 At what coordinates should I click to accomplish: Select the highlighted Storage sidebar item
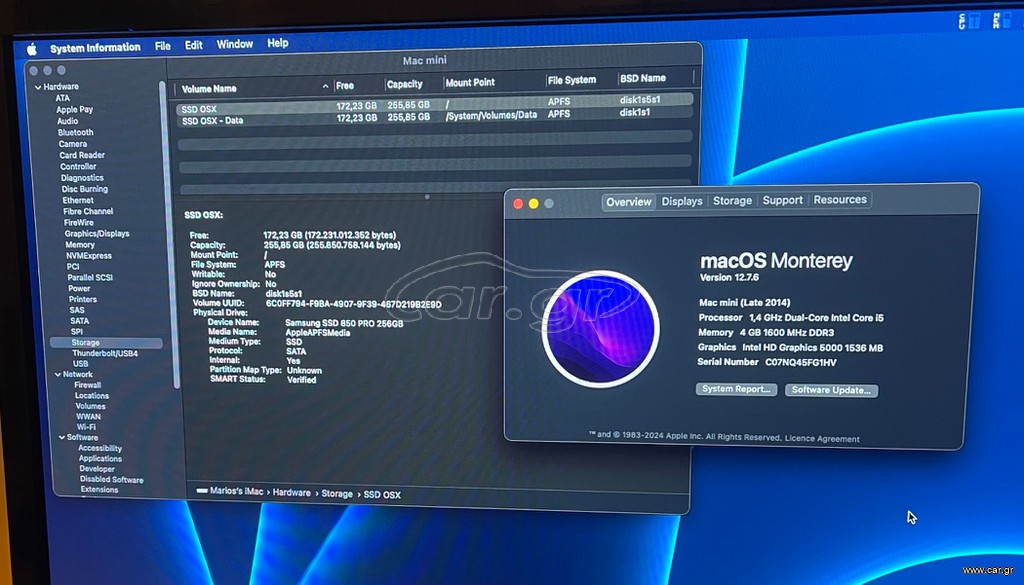(x=106, y=343)
